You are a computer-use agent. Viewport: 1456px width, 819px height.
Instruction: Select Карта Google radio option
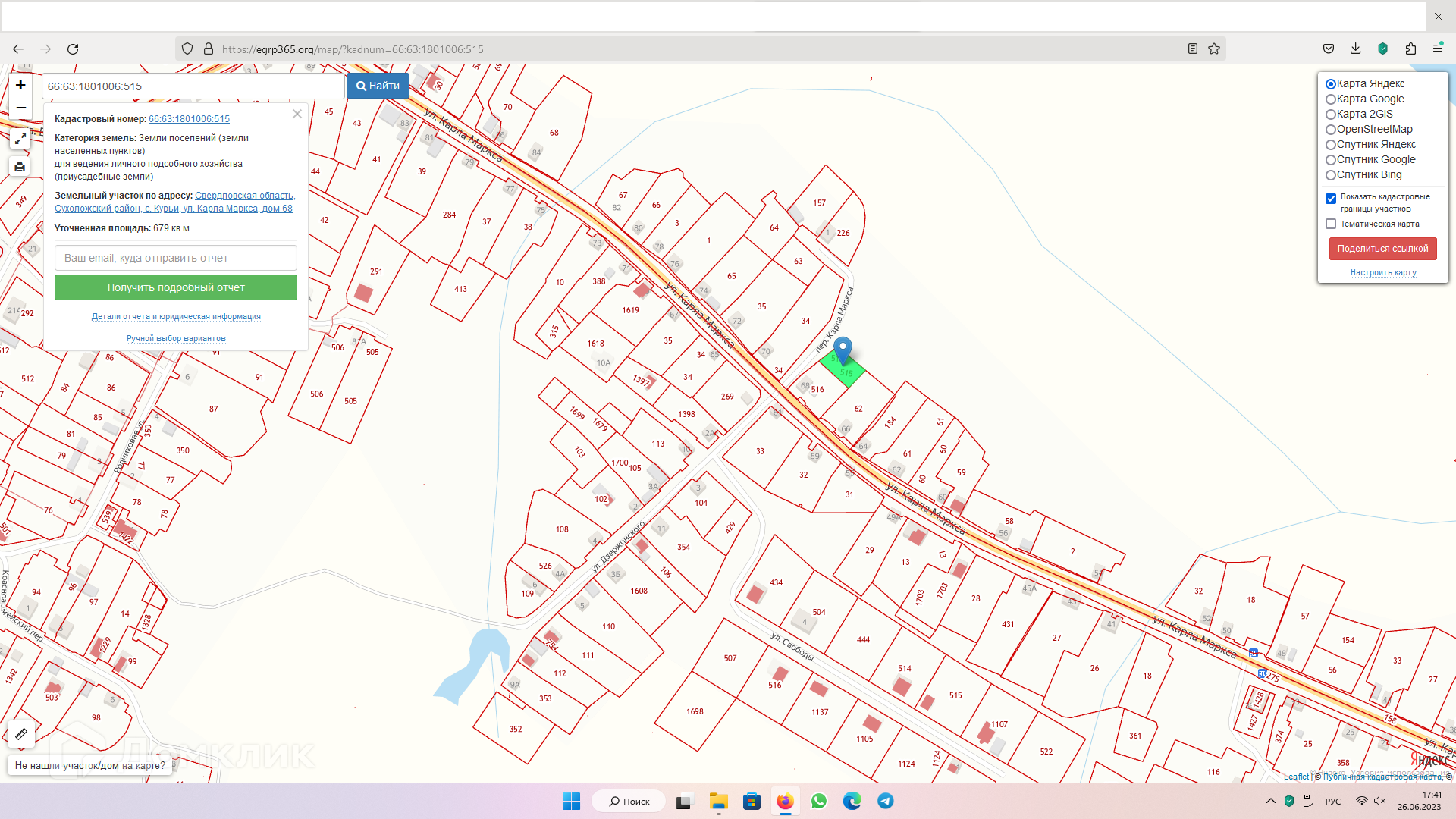(x=1331, y=99)
